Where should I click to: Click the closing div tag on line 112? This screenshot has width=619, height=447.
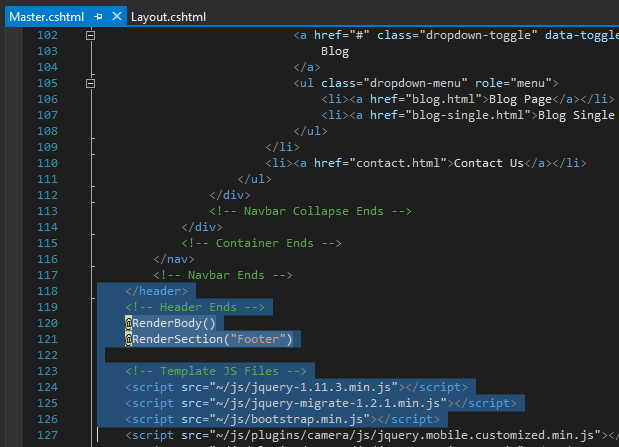point(230,195)
